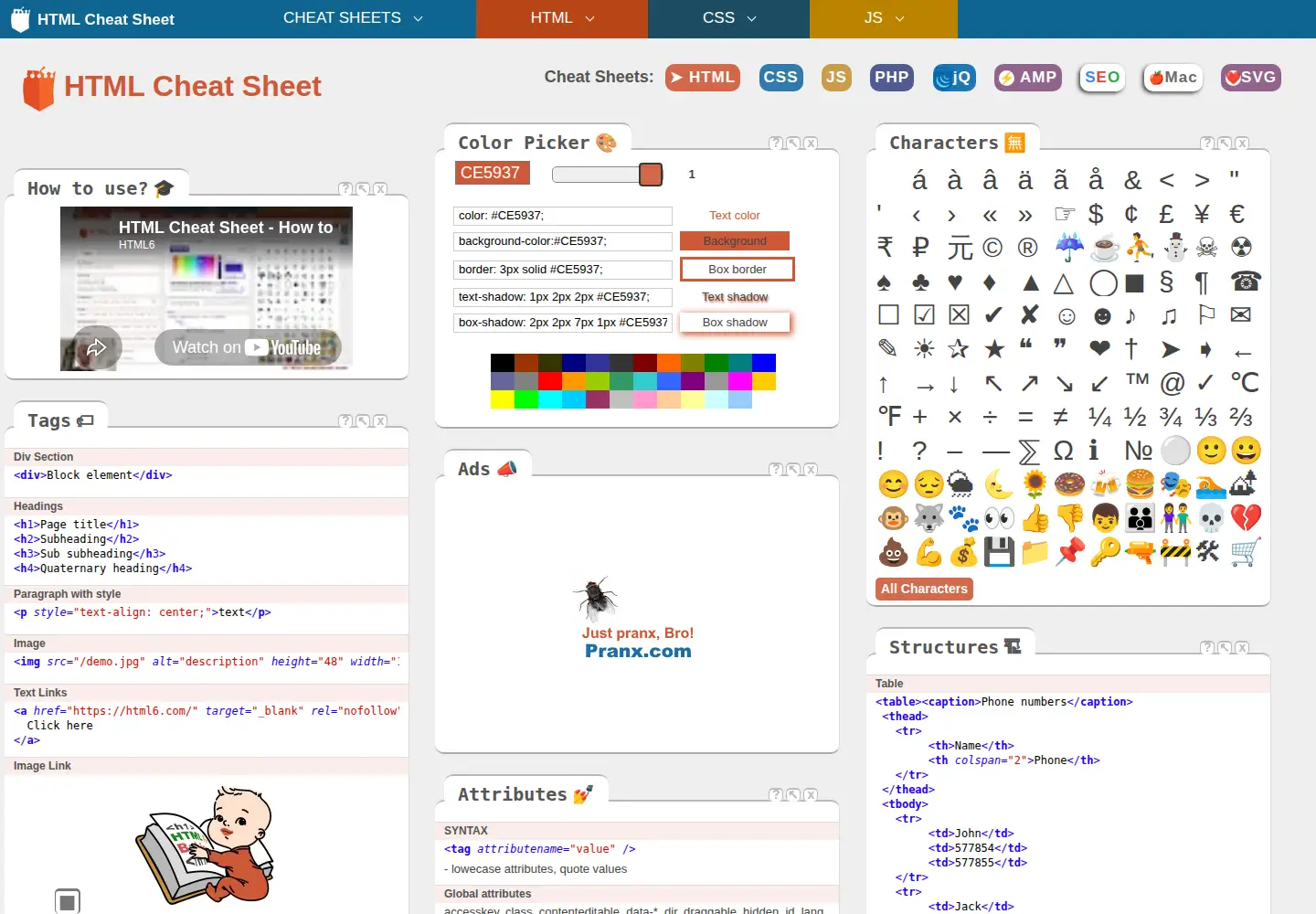This screenshot has height=914, width=1316.
Task: Close the Characters panel
Action: [1242, 143]
